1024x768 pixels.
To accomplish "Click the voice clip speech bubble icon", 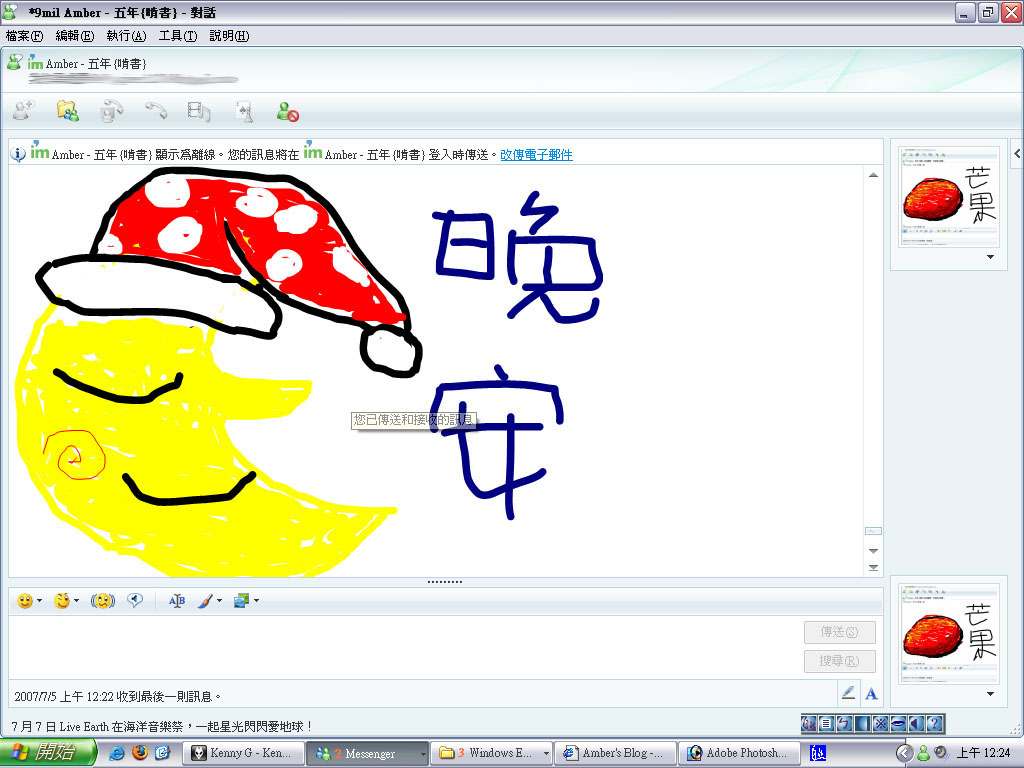I will click(x=135, y=600).
